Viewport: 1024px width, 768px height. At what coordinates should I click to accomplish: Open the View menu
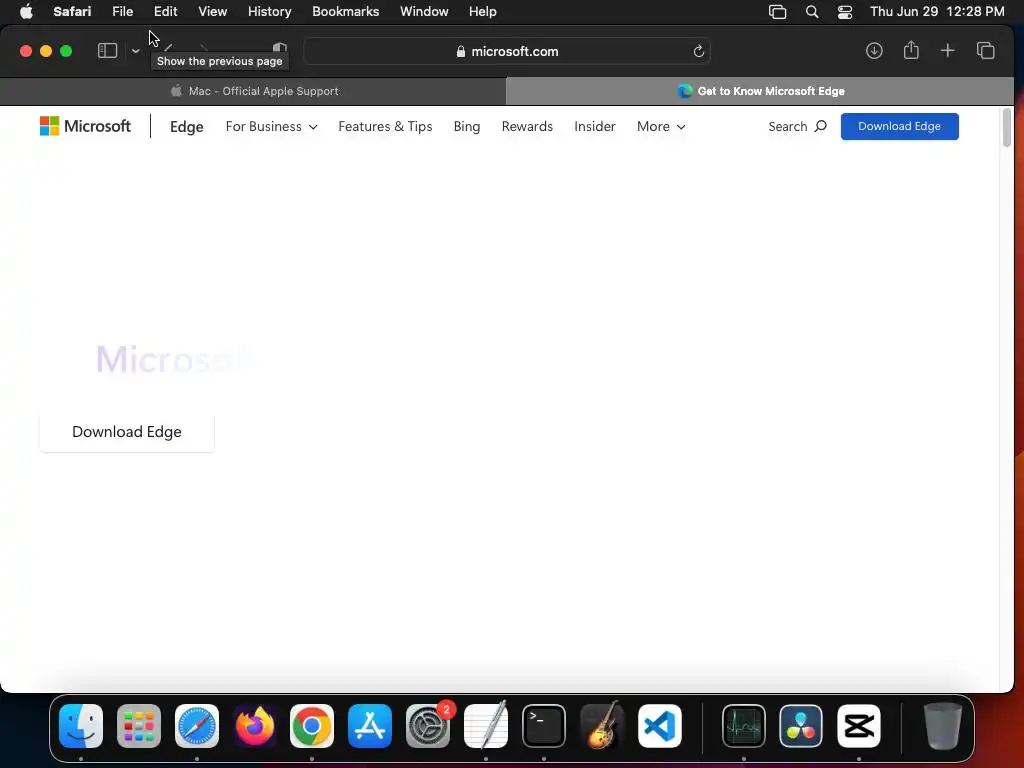pyautogui.click(x=213, y=12)
